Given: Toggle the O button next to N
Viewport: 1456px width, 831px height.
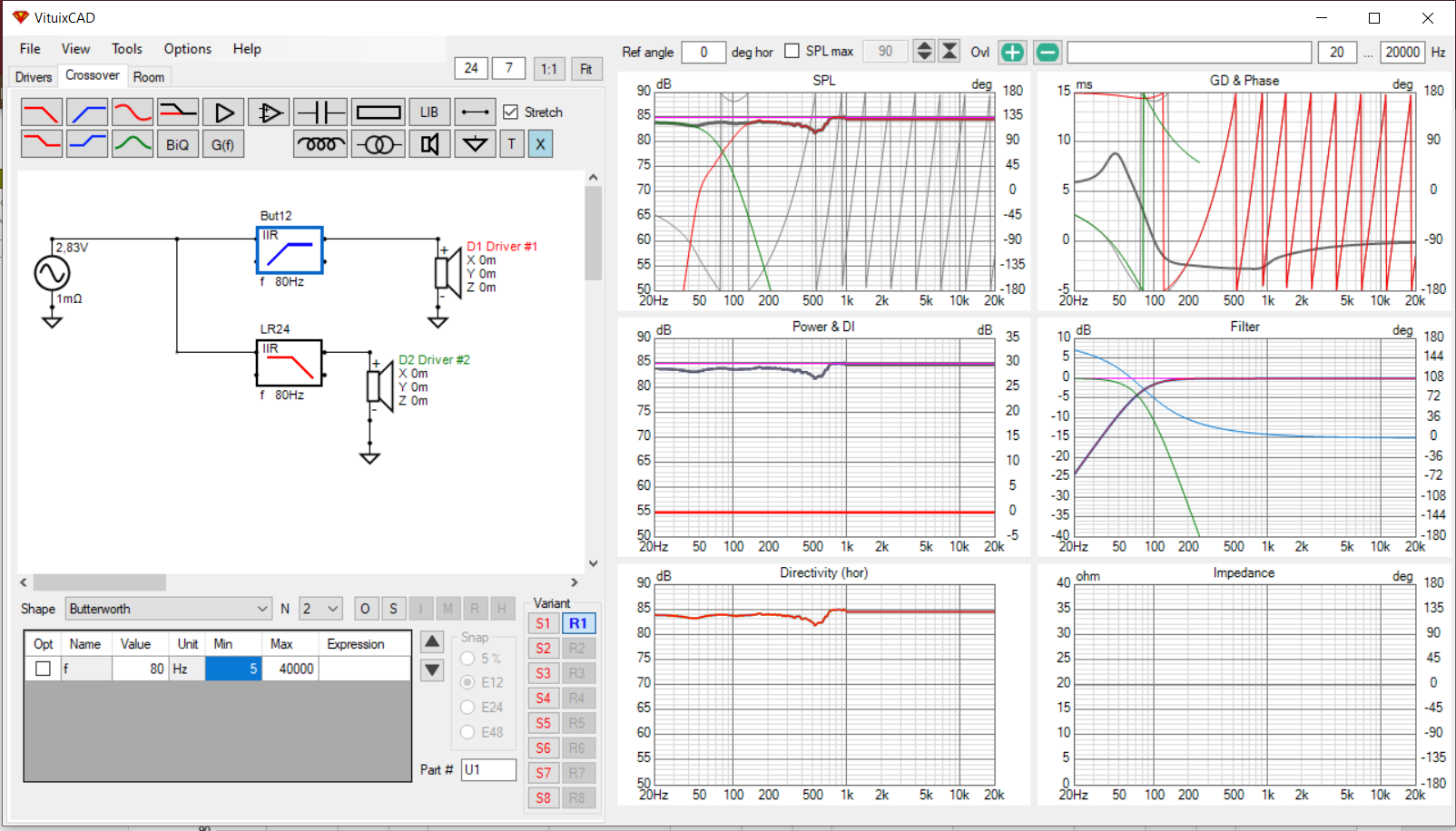Looking at the screenshot, I should point(365,609).
